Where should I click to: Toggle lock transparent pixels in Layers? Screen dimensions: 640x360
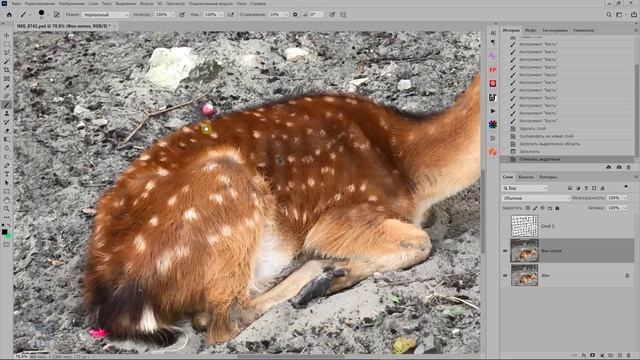pos(528,208)
